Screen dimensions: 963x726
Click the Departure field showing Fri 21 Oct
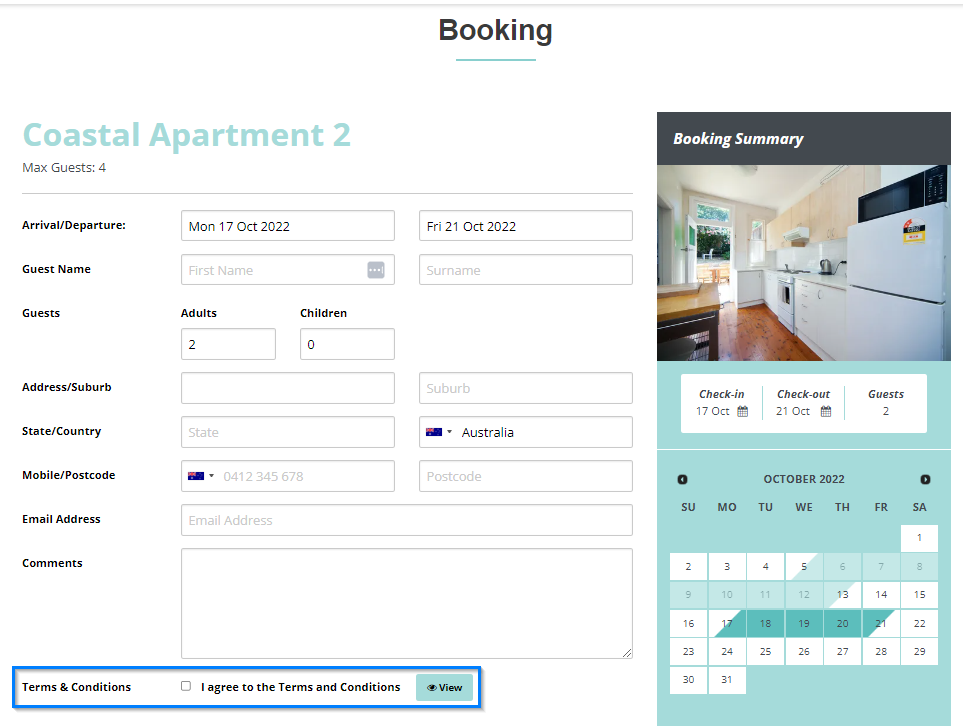click(x=525, y=225)
